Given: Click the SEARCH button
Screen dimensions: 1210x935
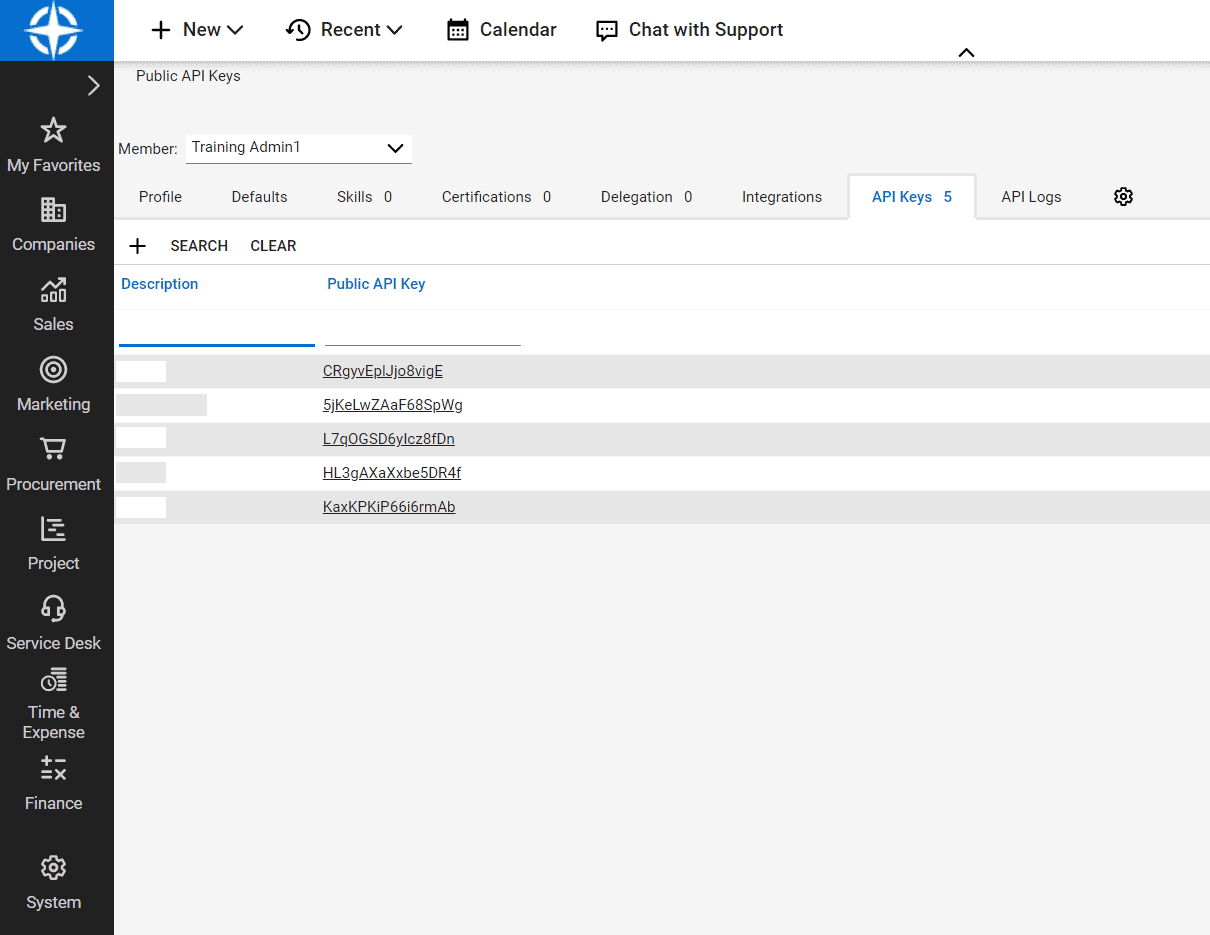Looking at the screenshot, I should [x=199, y=246].
